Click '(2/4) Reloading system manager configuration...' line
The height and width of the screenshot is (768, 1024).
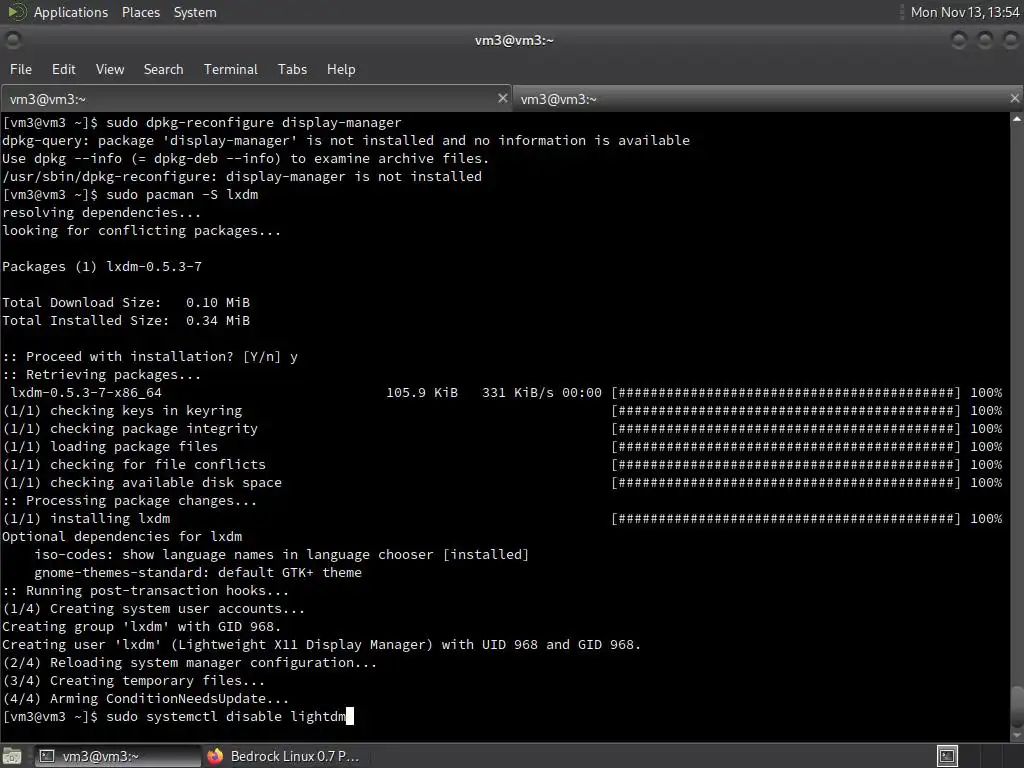[189, 663]
